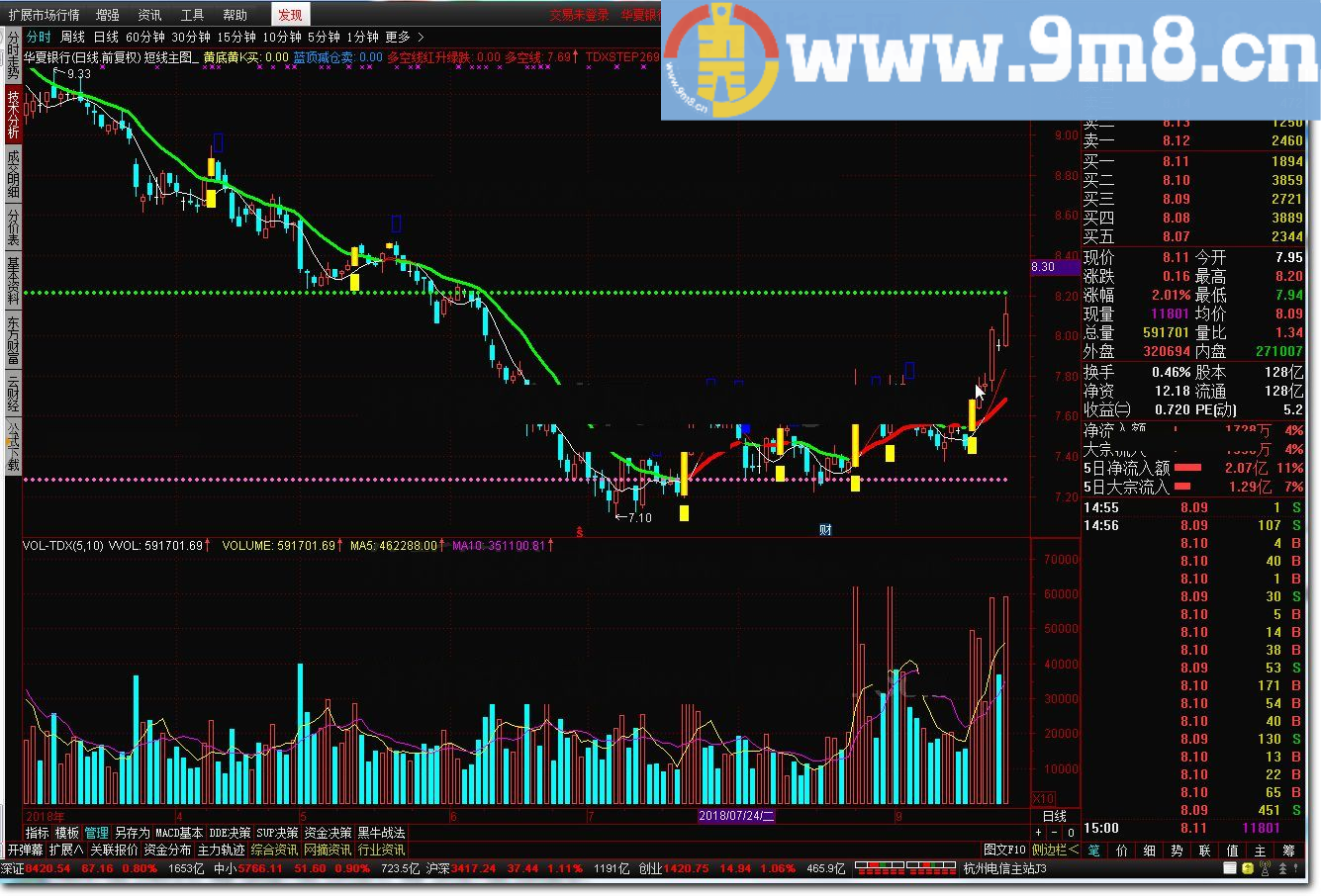Open the 公式下载 sidebar tab

pos(13,445)
